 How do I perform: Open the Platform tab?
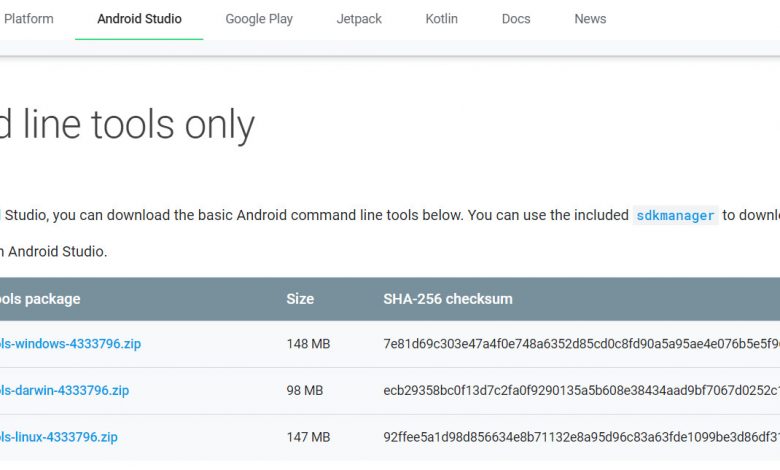pos(28,19)
